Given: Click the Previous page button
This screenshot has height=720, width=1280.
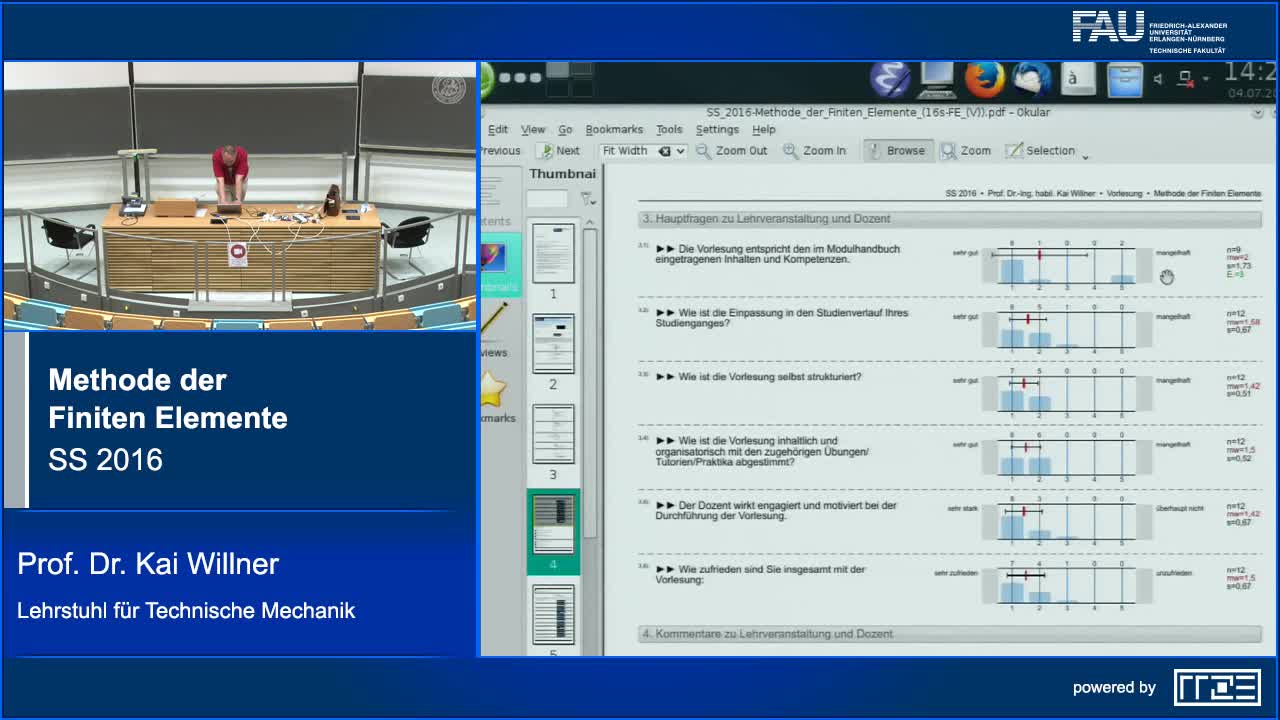Looking at the screenshot, I should tap(500, 150).
